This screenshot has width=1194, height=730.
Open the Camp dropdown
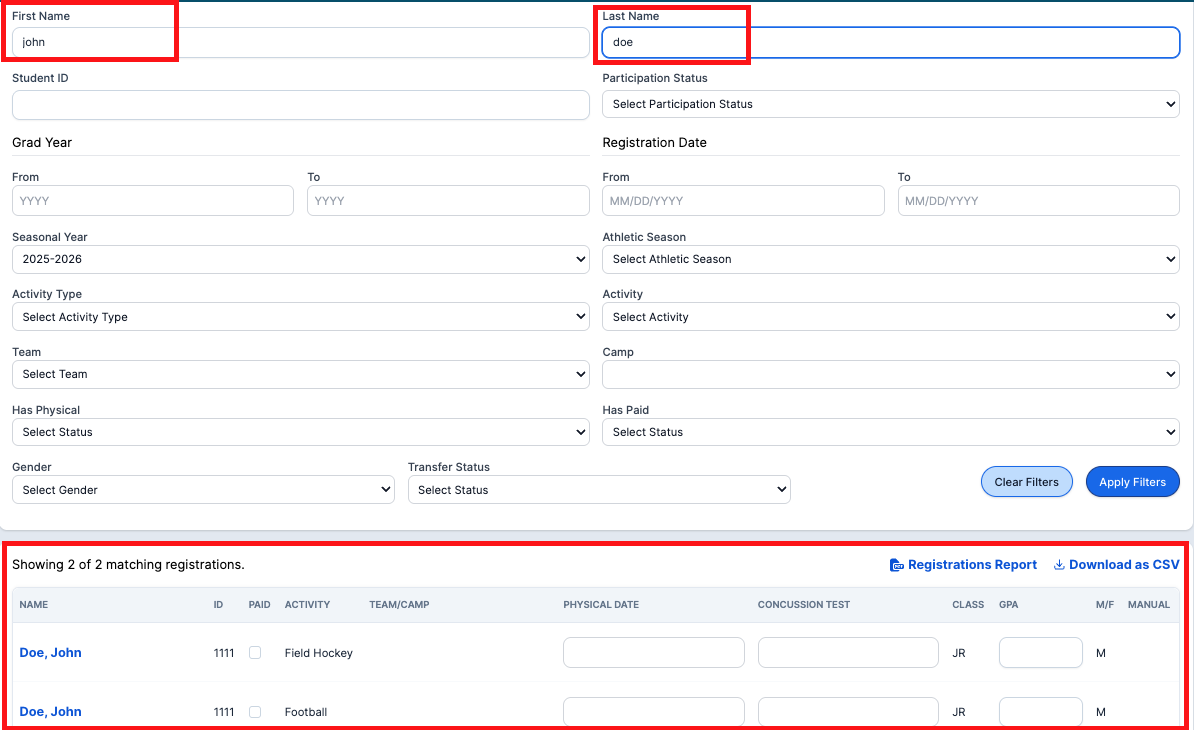[x=890, y=375]
